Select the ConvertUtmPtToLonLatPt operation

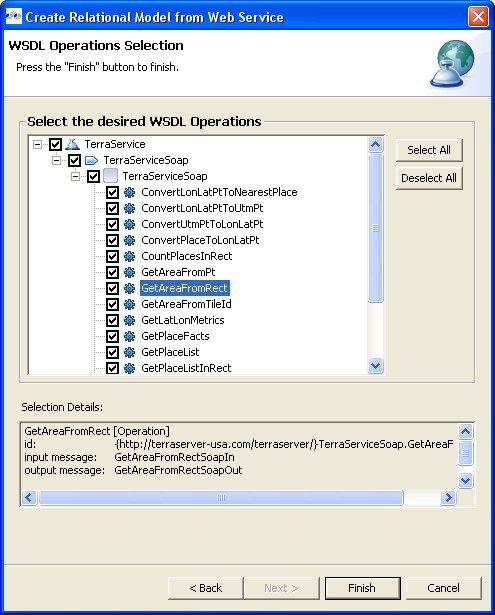coord(202,224)
